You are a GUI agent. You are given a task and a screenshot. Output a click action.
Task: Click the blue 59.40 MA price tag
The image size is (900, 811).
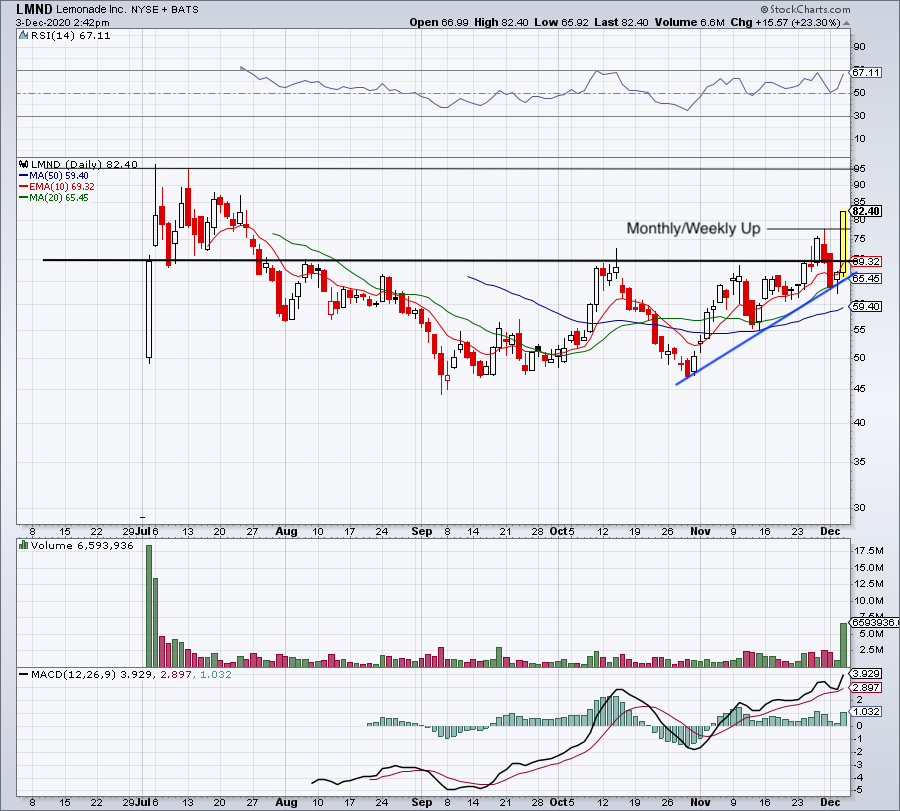coord(866,306)
